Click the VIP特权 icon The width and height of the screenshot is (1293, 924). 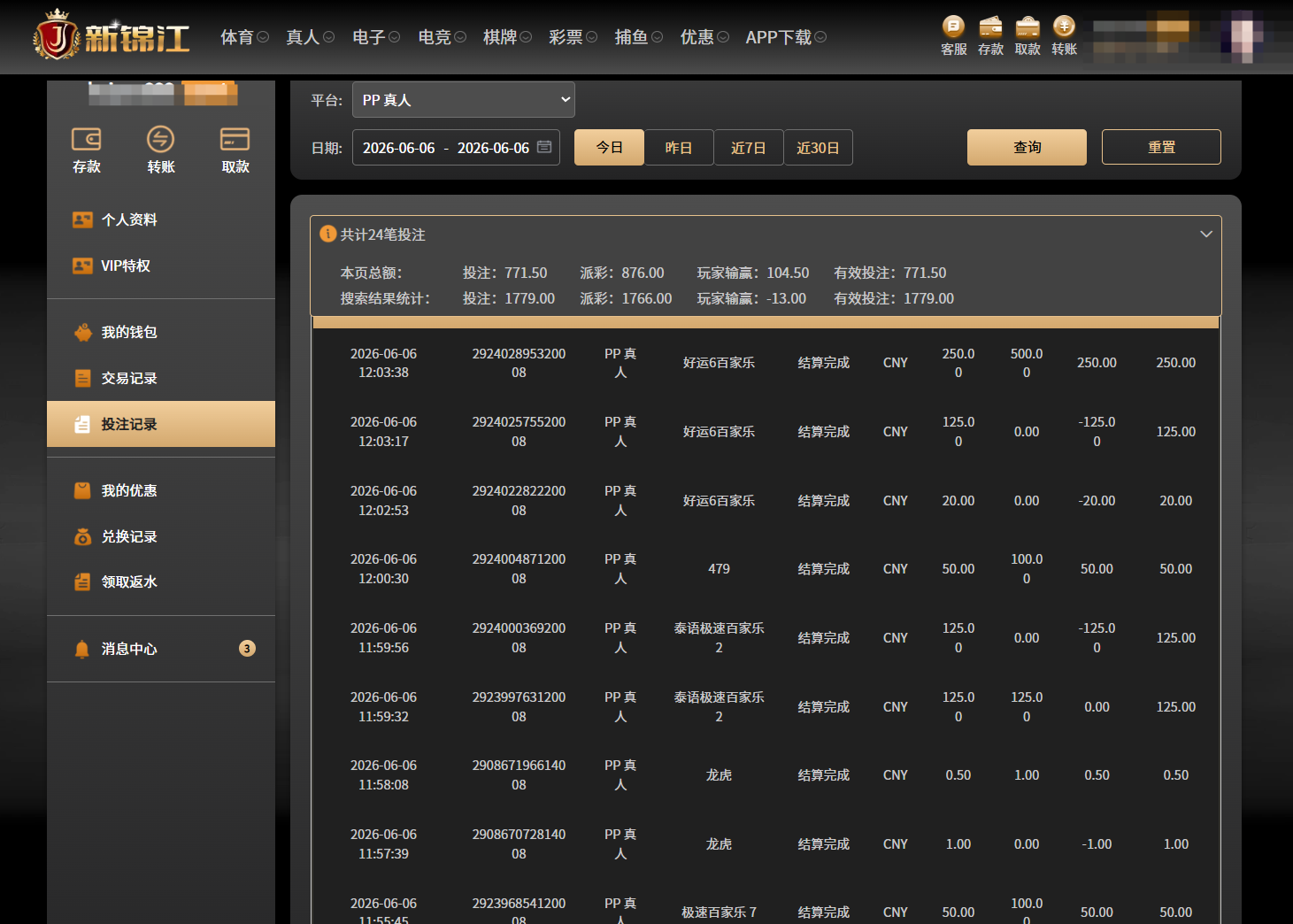click(82, 266)
